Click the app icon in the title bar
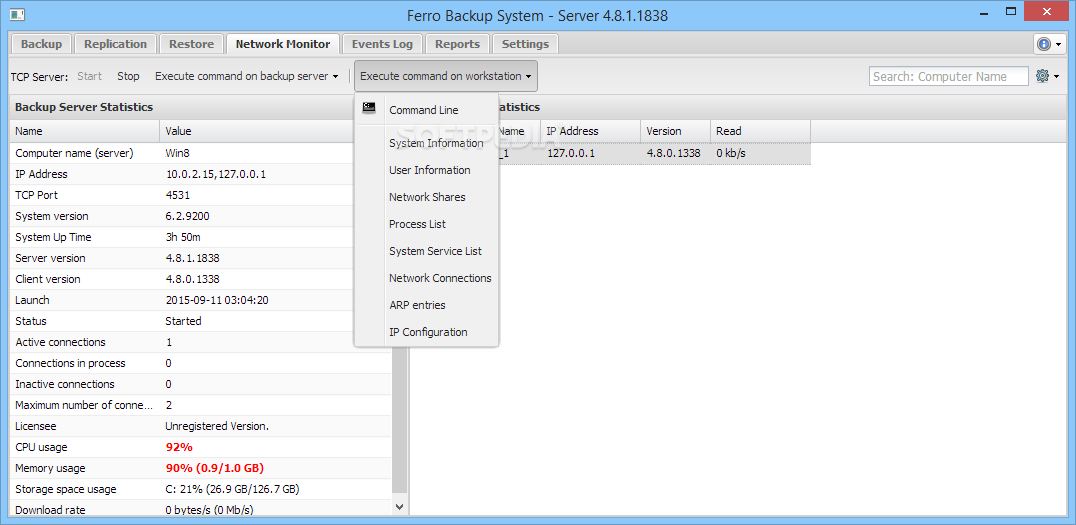The height and width of the screenshot is (525, 1076). click(18, 13)
